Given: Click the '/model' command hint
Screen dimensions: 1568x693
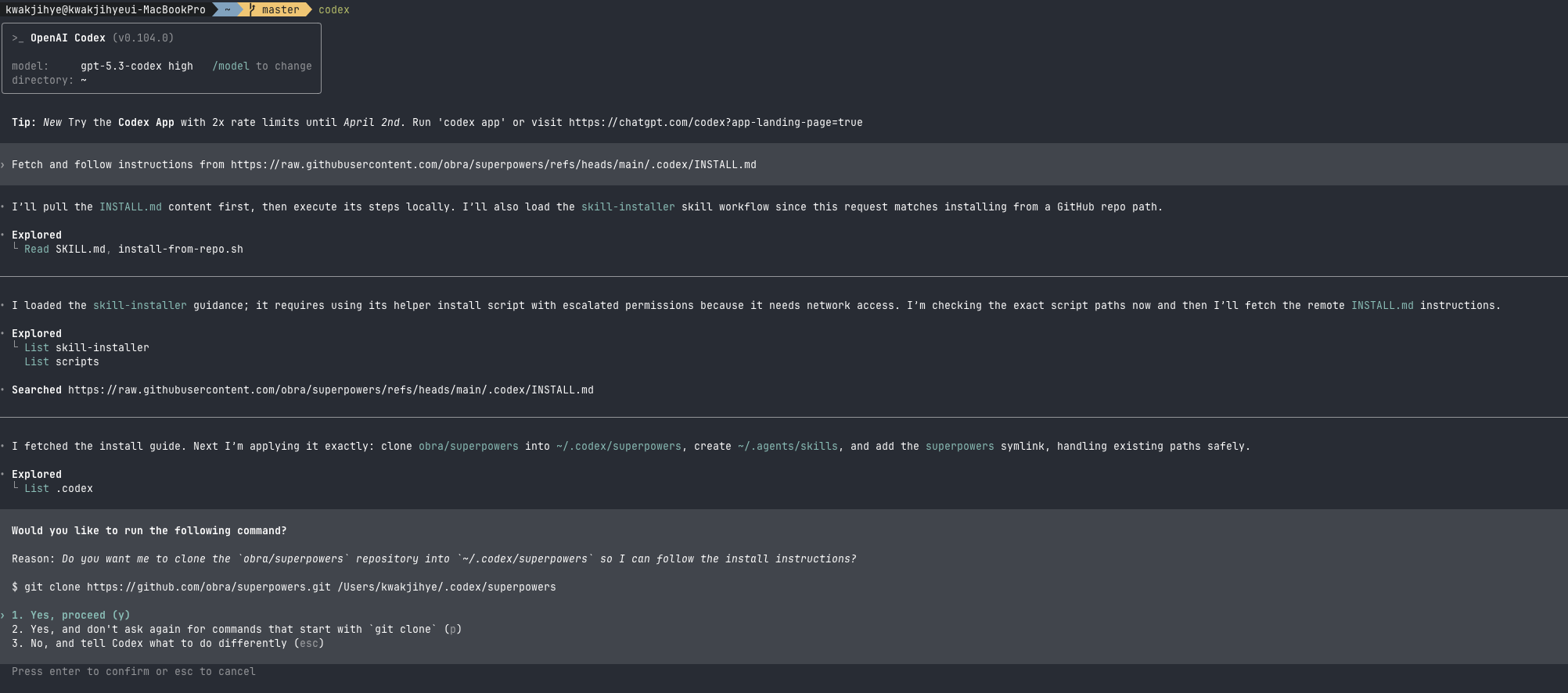Looking at the screenshot, I should (231, 66).
